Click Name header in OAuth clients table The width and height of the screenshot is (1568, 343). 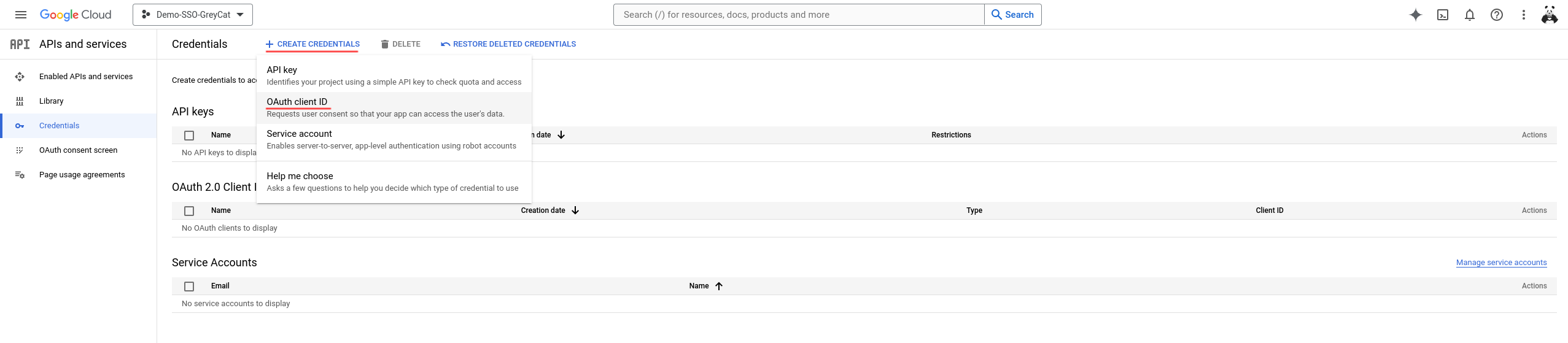(x=221, y=210)
